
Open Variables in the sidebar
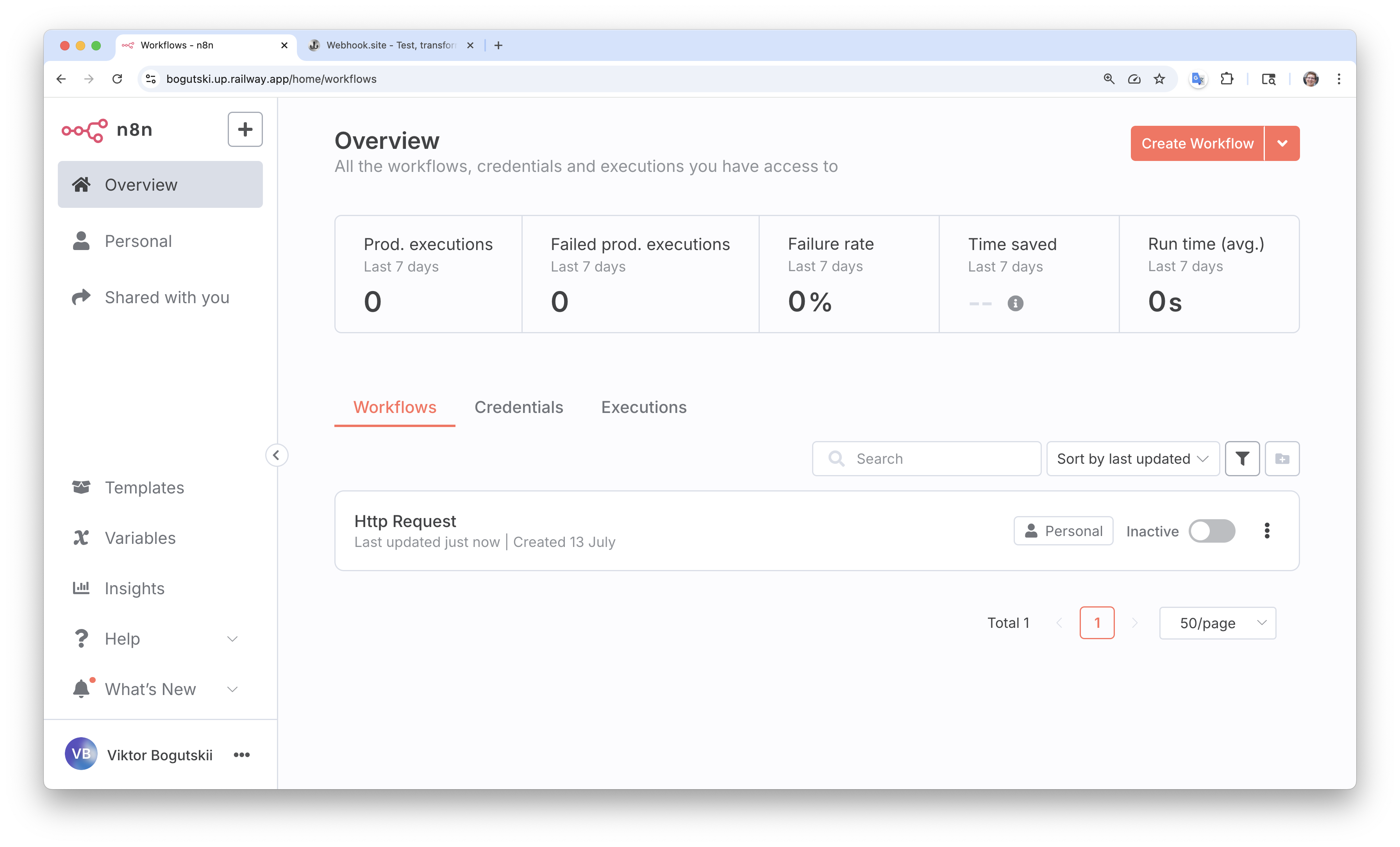point(140,538)
